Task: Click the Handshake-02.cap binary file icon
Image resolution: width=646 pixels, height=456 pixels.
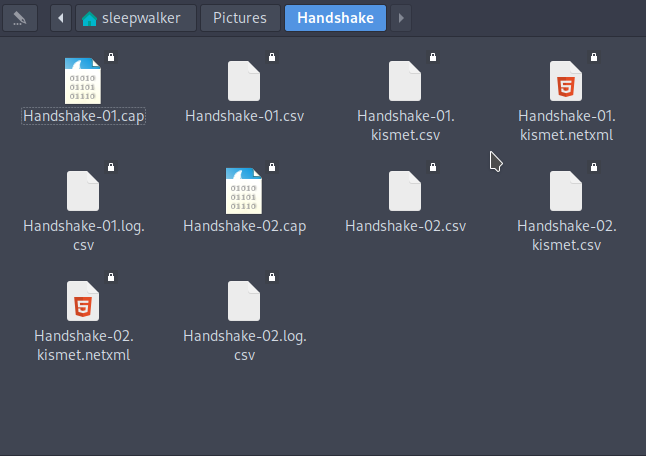Action: [244, 190]
